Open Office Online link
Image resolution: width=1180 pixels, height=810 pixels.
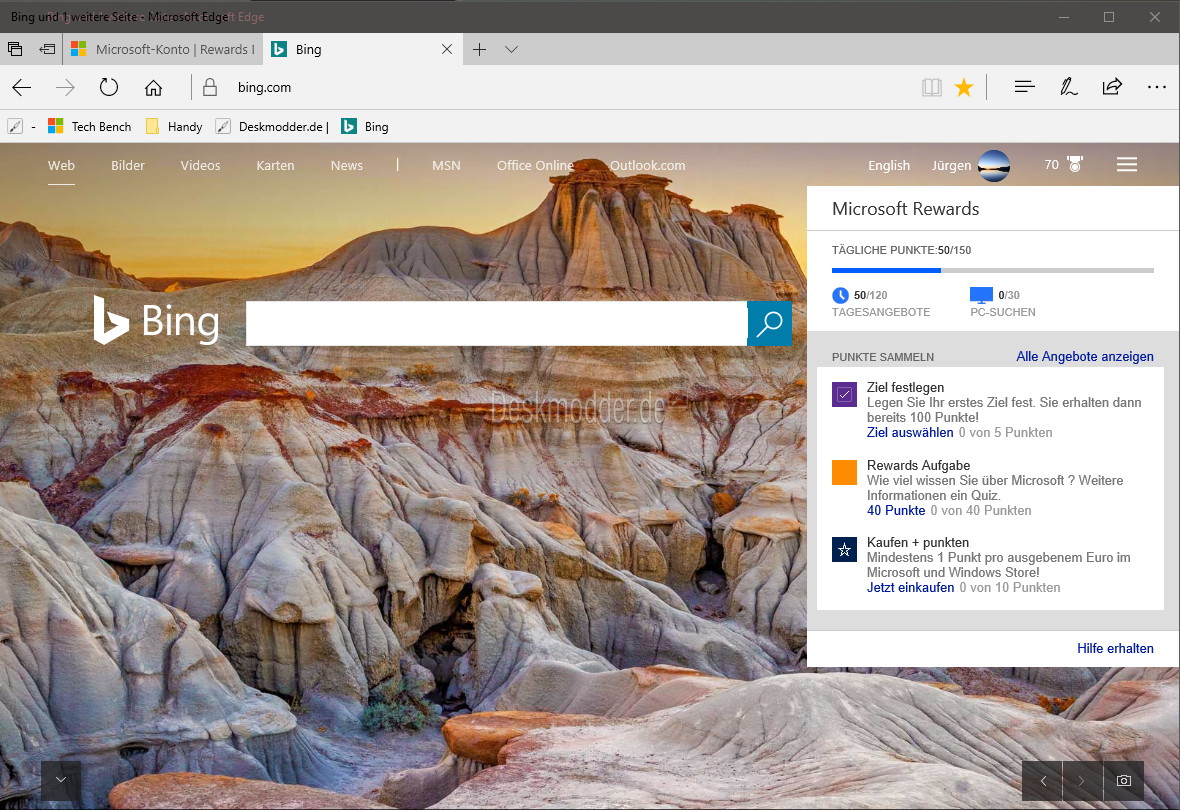pyautogui.click(x=535, y=166)
